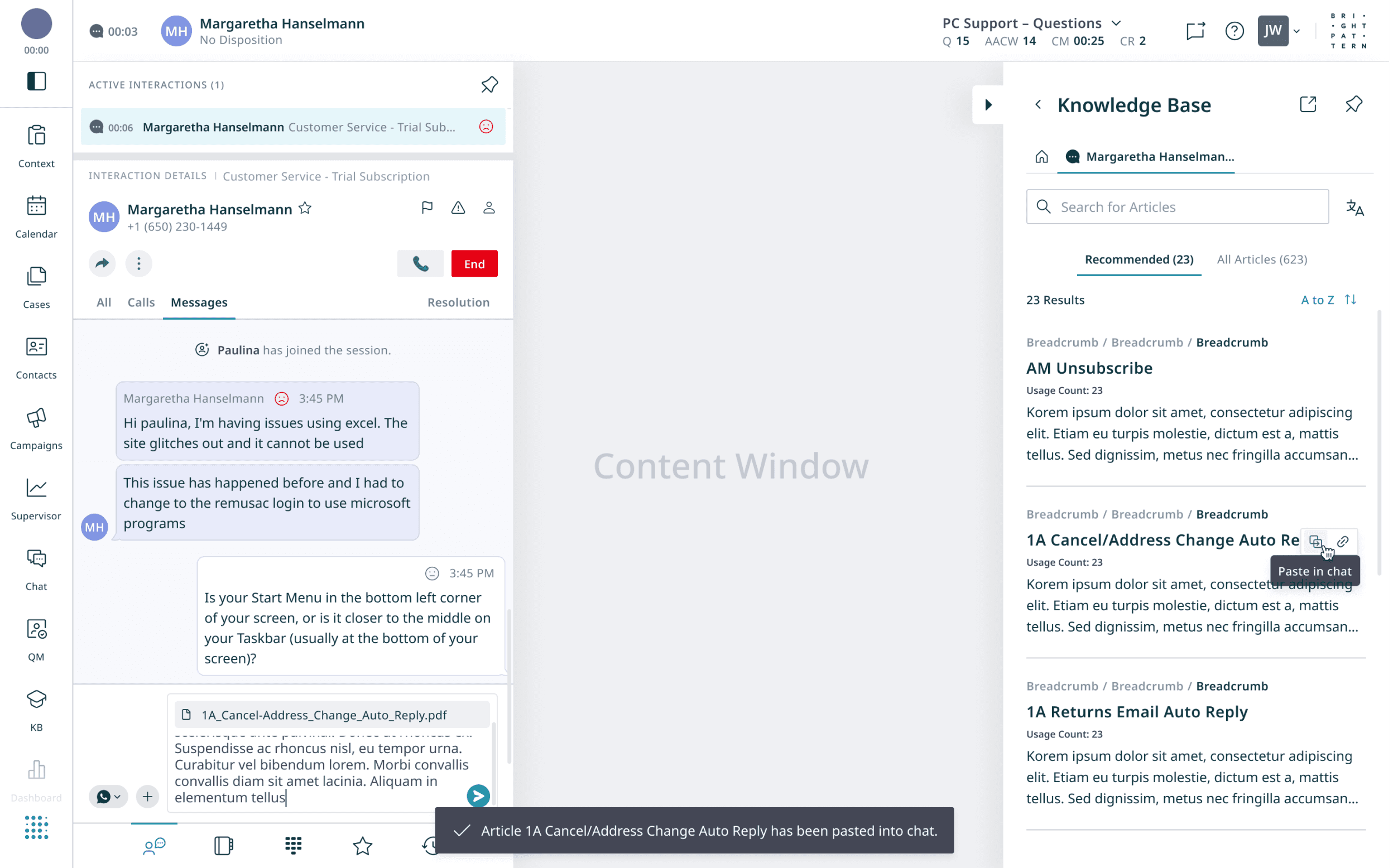Send the chat message with arrow button
The height and width of the screenshot is (868, 1393).
point(478,795)
